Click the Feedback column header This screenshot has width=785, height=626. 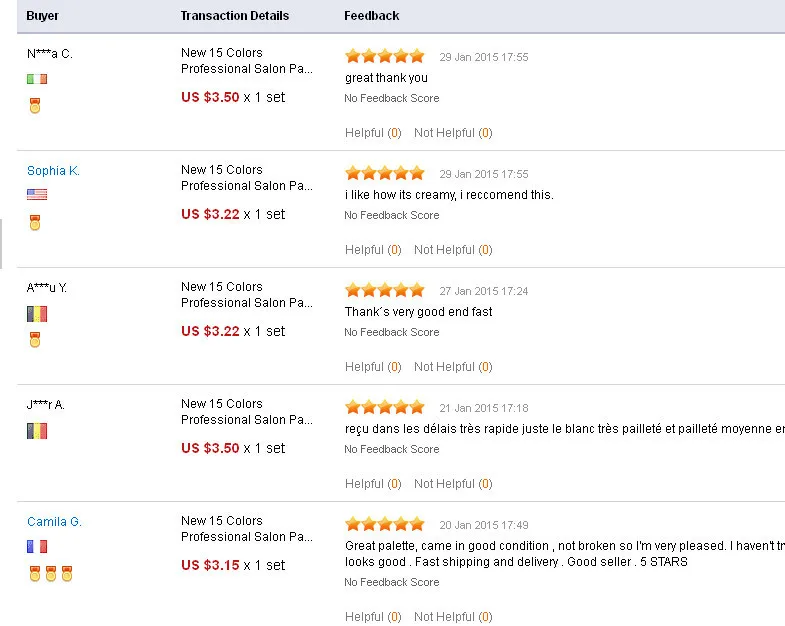click(x=371, y=16)
